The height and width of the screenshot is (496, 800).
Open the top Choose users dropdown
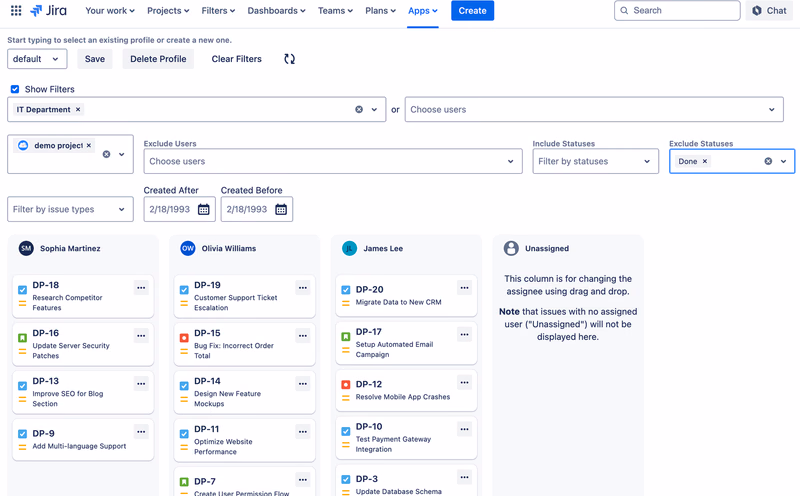pyautogui.click(x=594, y=109)
